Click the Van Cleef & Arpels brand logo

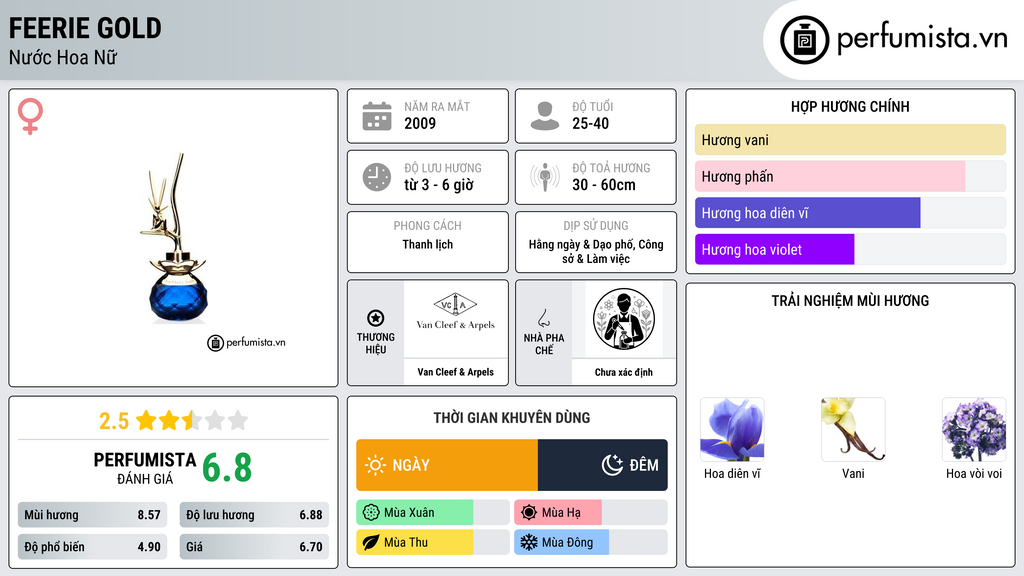coord(455,313)
